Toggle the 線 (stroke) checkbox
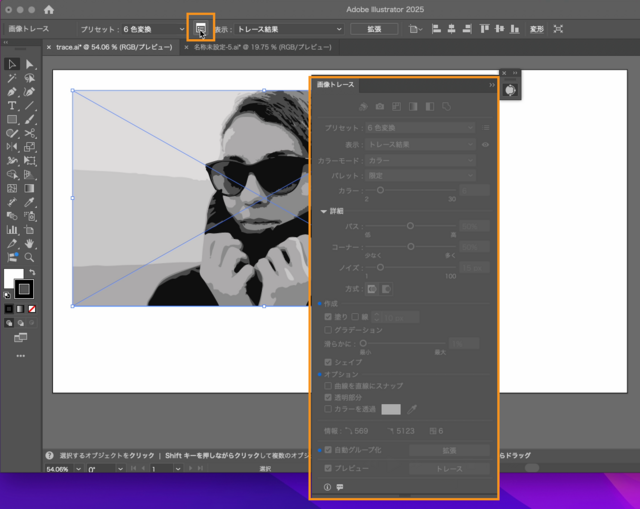The height and width of the screenshot is (509, 640). (355, 317)
